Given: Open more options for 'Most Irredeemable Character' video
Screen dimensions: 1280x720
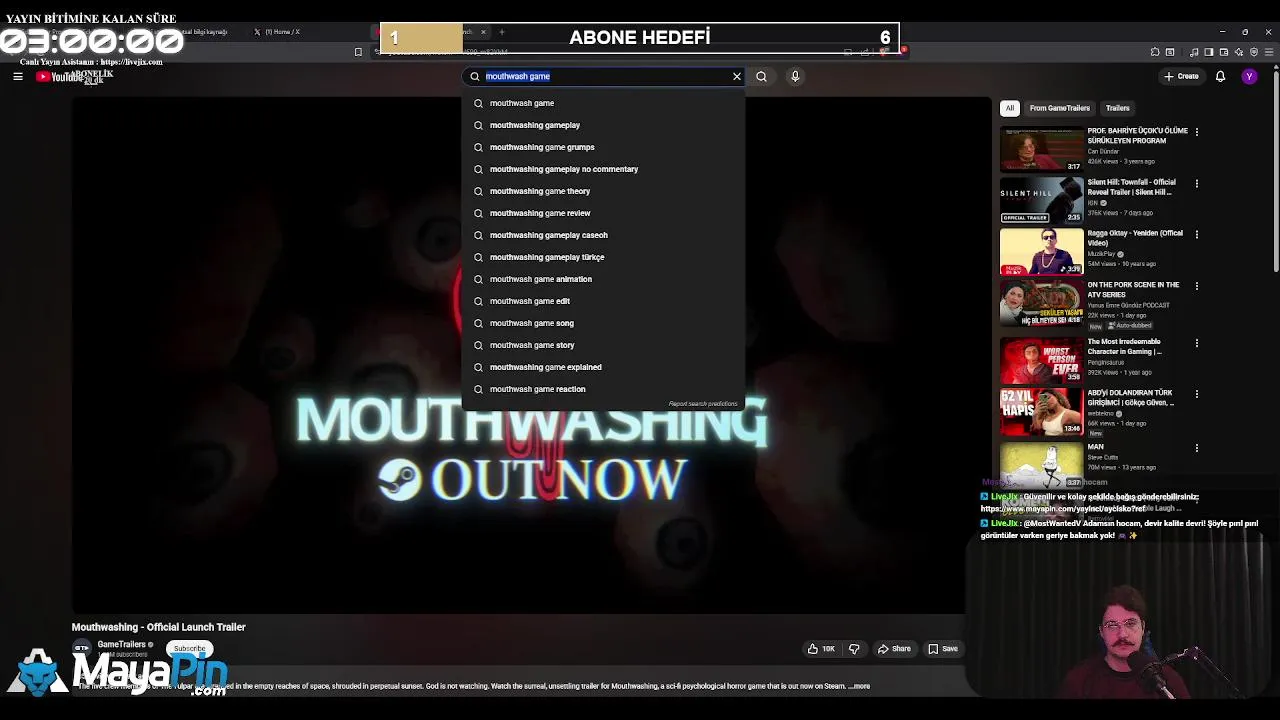Looking at the screenshot, I should coord(1196,343).
